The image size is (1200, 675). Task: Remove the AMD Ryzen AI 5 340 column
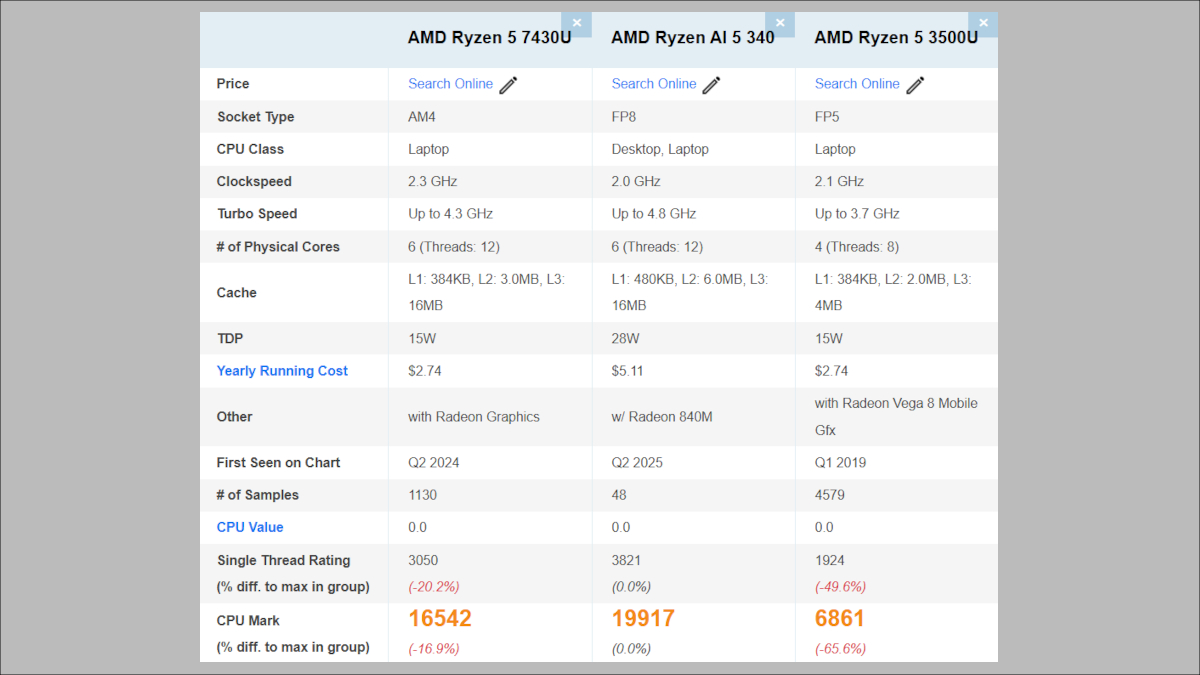(x=780, y=24)
